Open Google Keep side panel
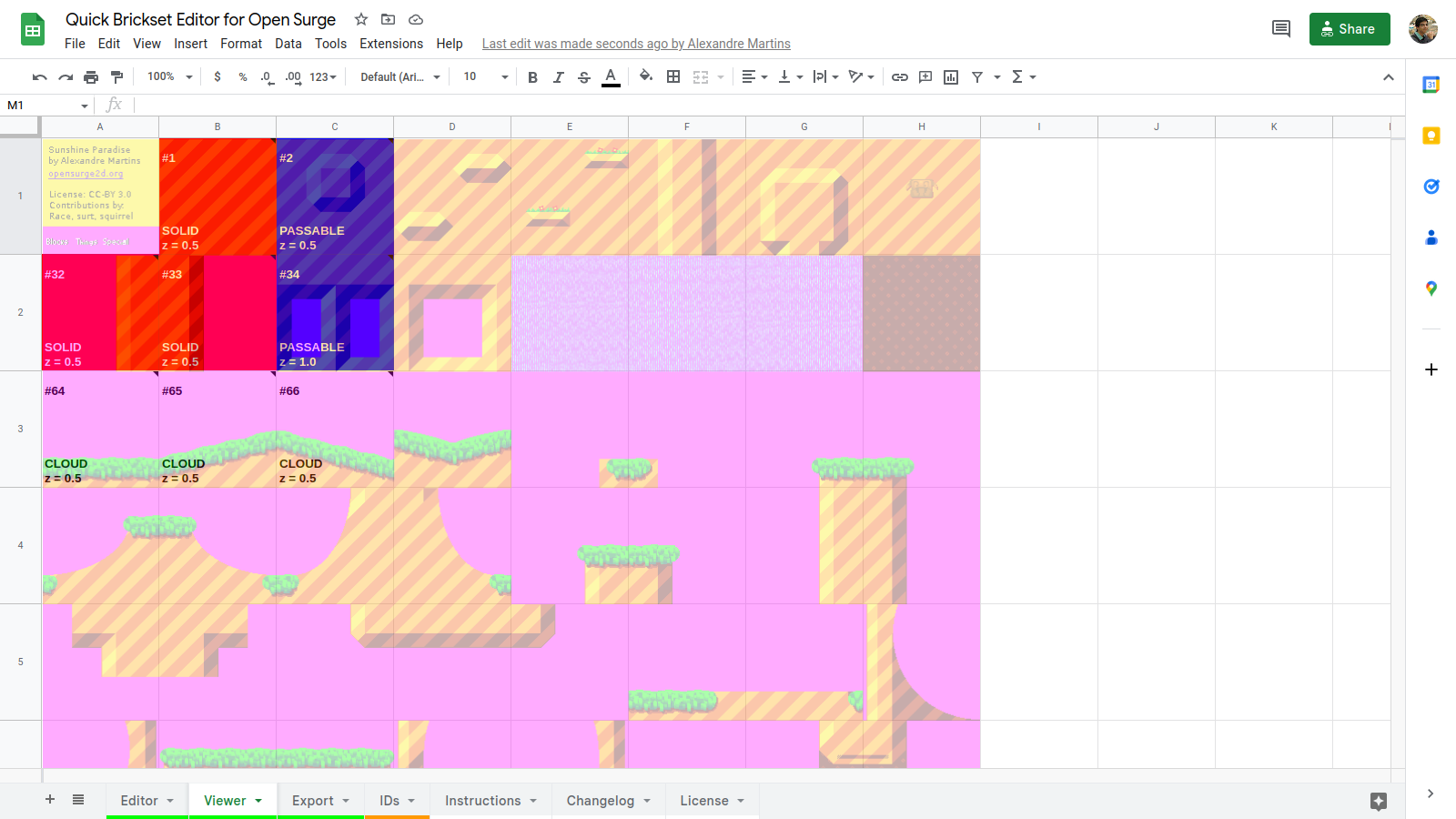This screenshot has height=819, width=1456. point(1431,136)
